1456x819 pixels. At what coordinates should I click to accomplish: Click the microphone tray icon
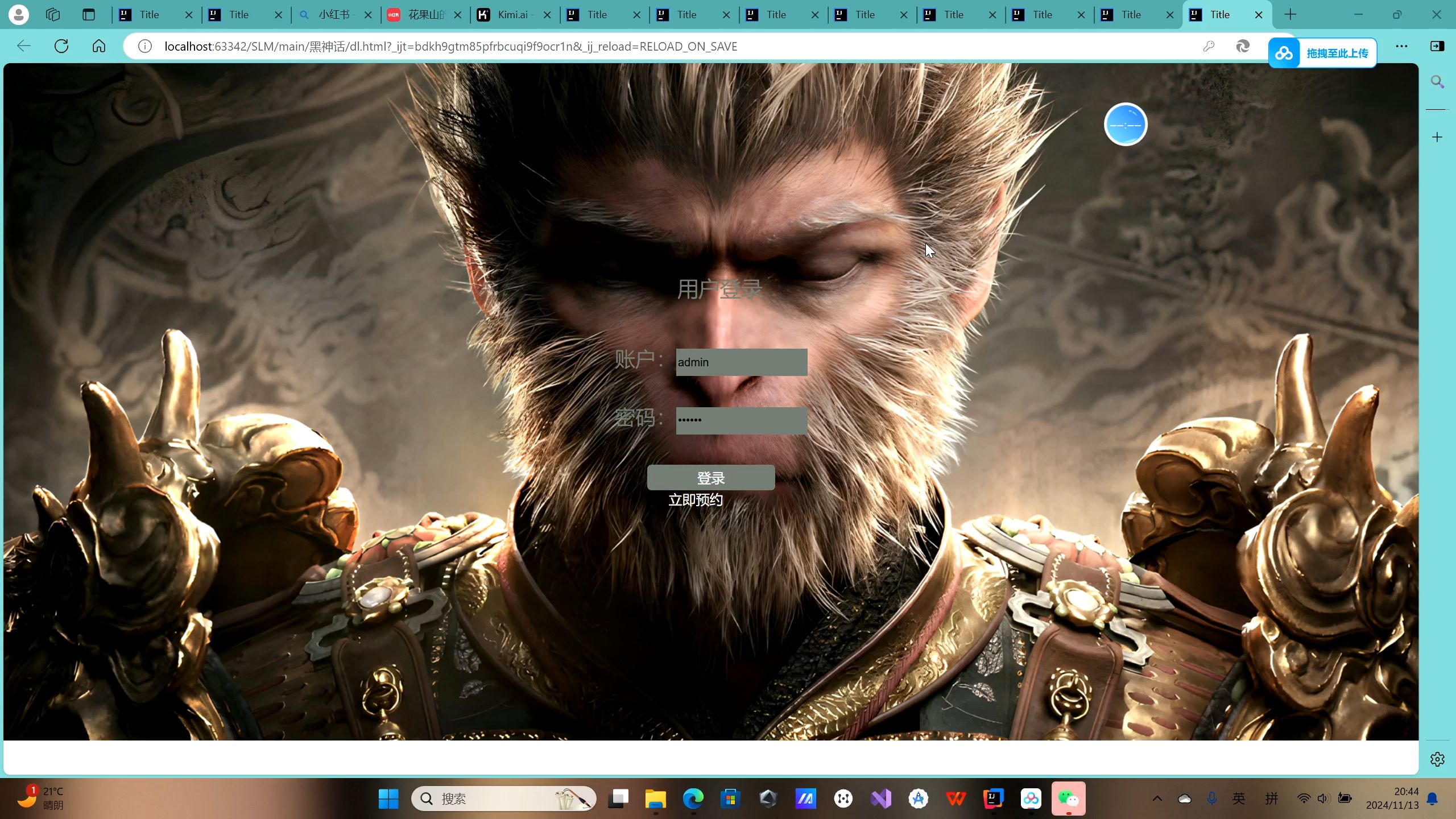tap(1212, 799)
